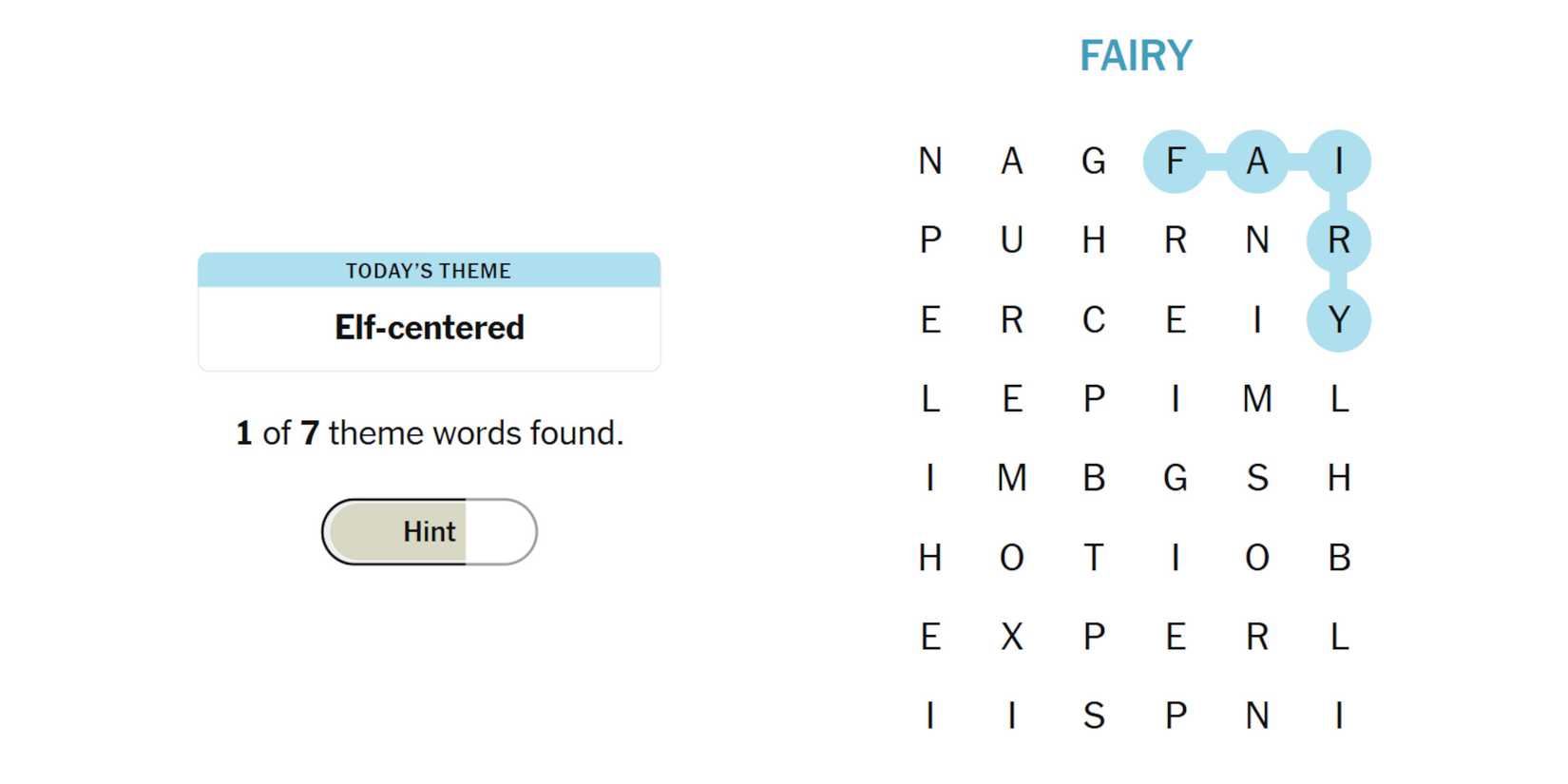
Task: Tap the highlighted A in FAIRY
Action: 1257,162
